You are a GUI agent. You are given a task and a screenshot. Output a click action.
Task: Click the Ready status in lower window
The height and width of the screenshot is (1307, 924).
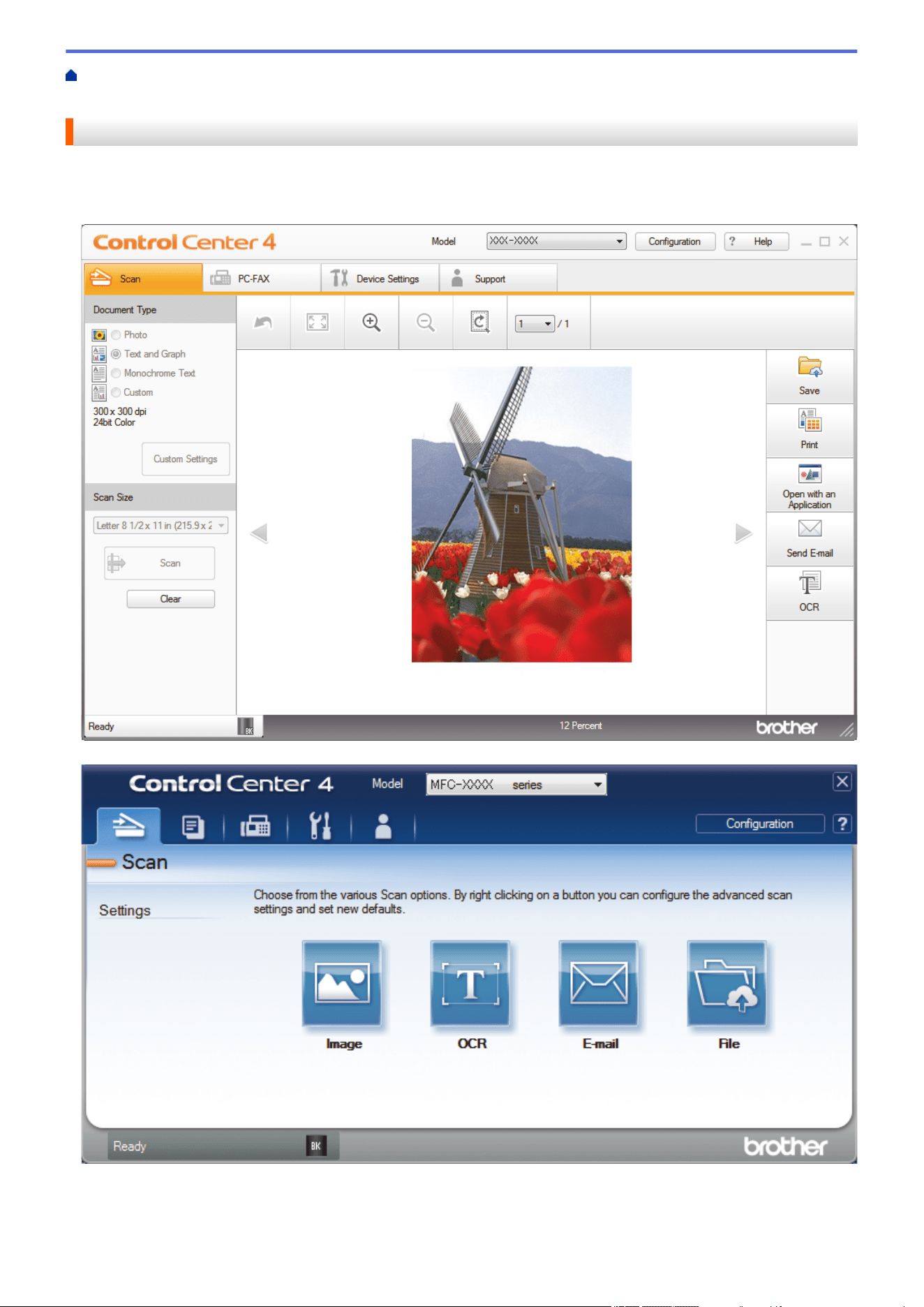tap(130, 1146)
